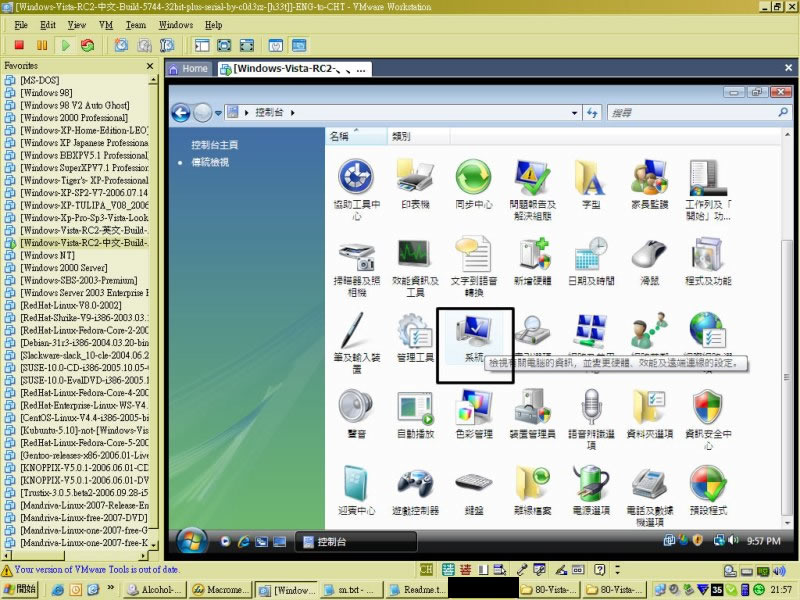Viewport: 800px width, 600px height.
Task: Open the 迎賓中心 welcome center icon
Action: [x=357, y=490]
